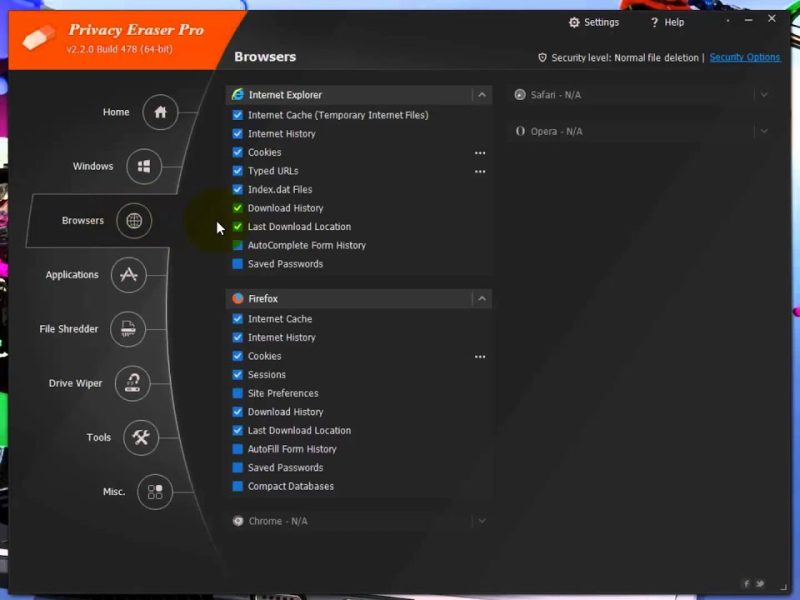Viewport: 800px width, 600px height.
Task: Open the Misc. grid icon
Action: pyautogui.click(x=155, y=492)
